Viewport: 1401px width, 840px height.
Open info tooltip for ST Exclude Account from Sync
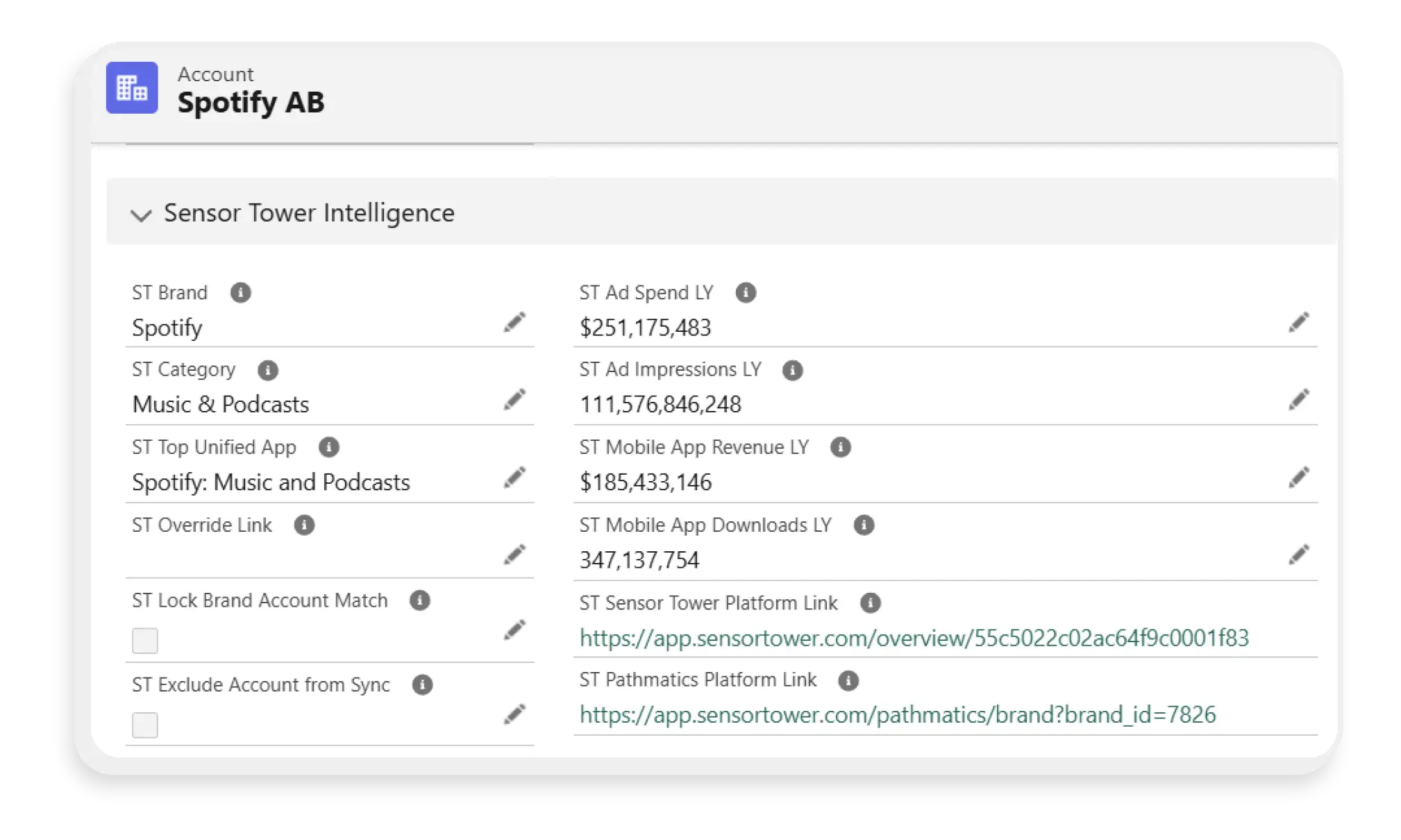tap(422, 685)
